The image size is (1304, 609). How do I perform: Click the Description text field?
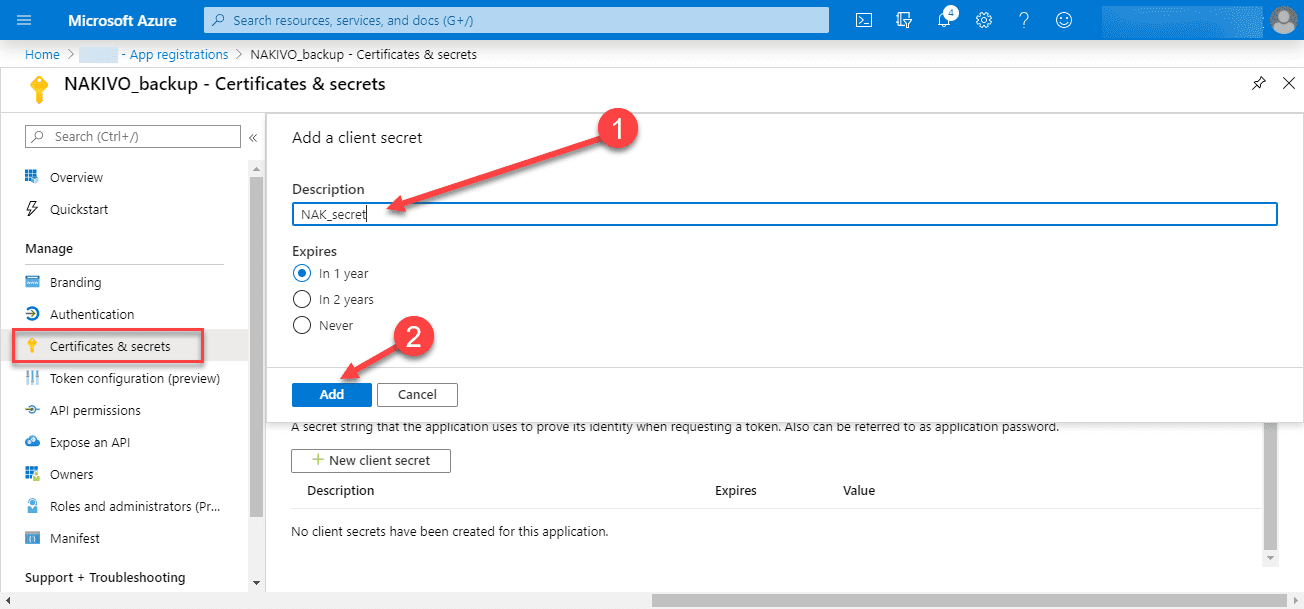coord(784,214)
